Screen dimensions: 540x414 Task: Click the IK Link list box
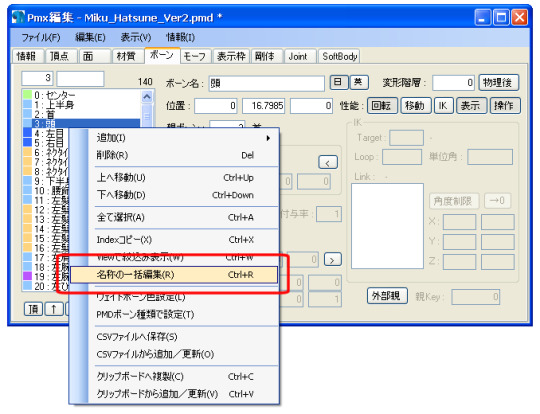[x=387, y=226]
